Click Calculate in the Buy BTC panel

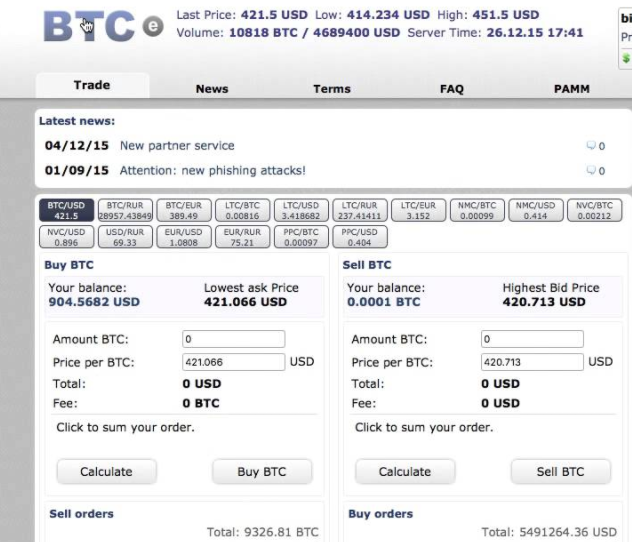106,472
